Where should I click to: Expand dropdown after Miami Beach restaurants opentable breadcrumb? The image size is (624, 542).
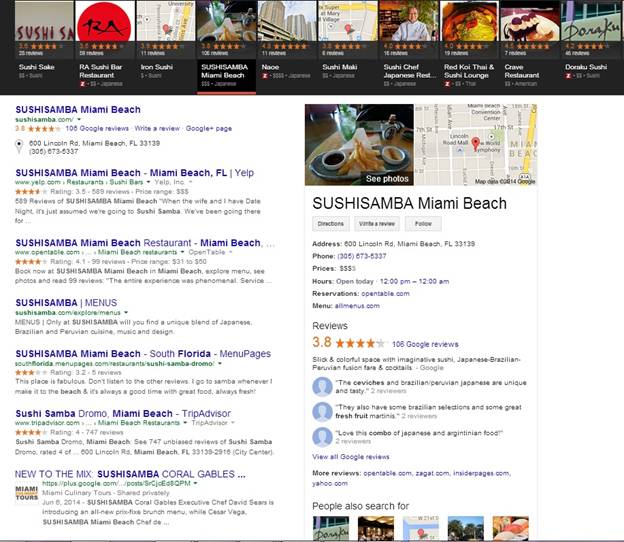coord(183,252)
